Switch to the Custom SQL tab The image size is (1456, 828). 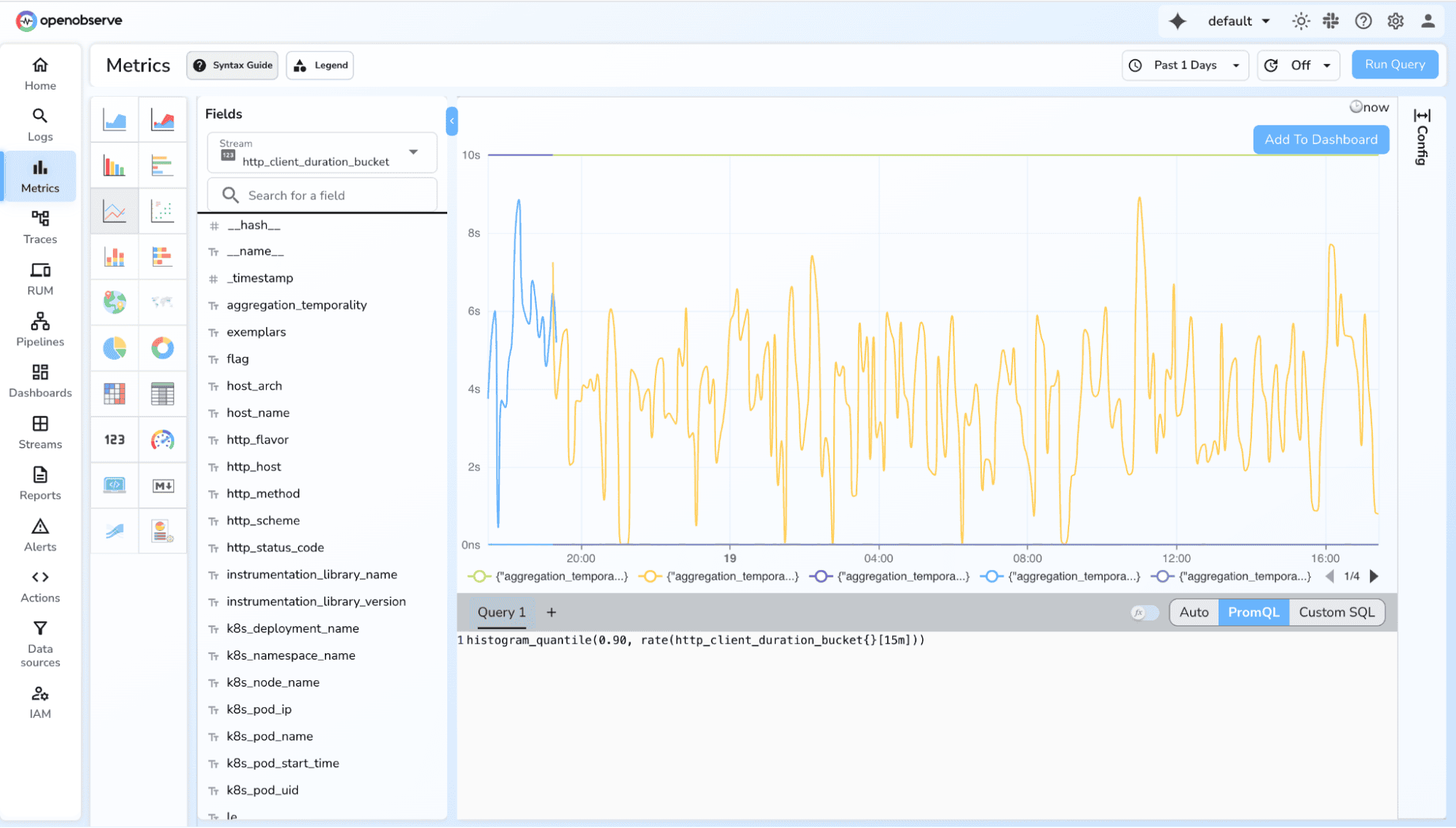click(x=1337, y=612)
